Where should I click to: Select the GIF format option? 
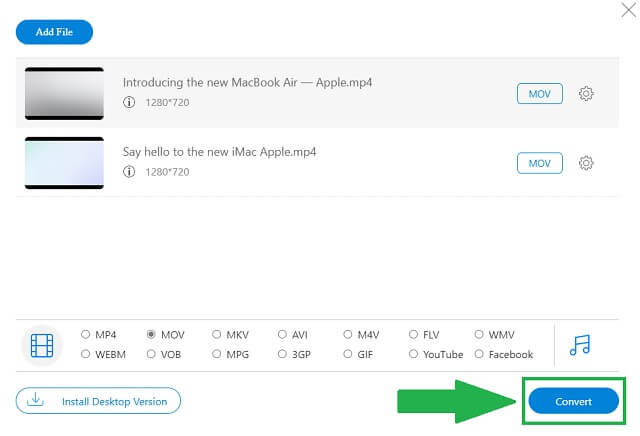pyautogui.click(x=348, y=354)
